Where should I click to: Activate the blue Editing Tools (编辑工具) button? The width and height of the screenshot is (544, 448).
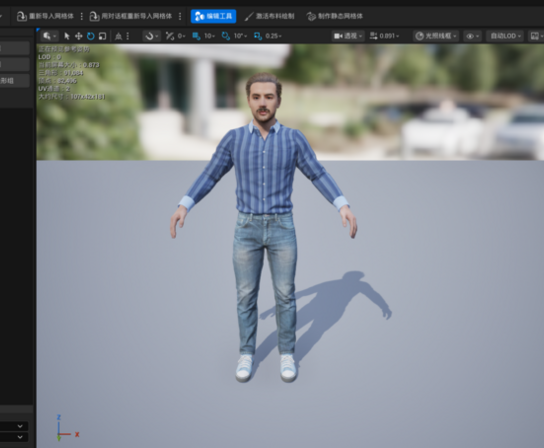(213, 16)
